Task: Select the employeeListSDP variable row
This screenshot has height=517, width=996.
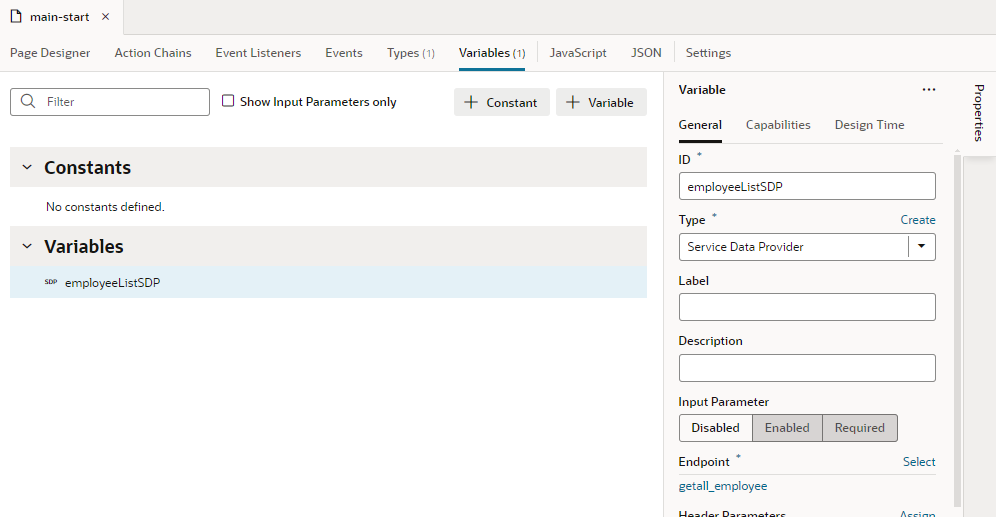Action: click(x=328, y=283)
